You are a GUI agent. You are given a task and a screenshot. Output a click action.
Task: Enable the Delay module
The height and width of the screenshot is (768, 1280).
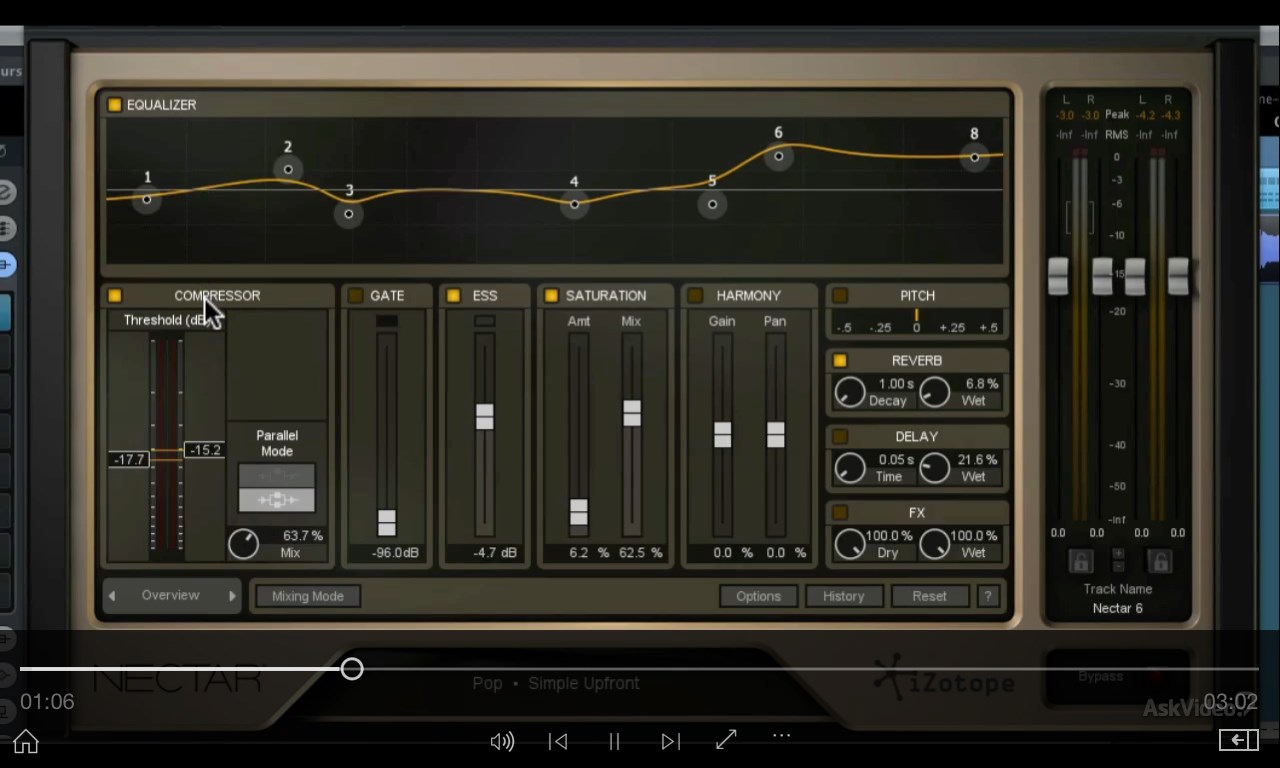coord(840,436)
